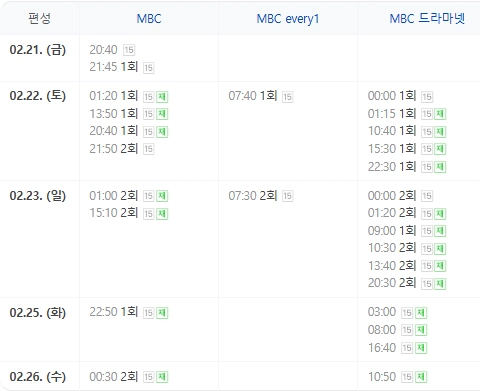Click the rerun 재 icon beside 20:30 2회
Viewport: 480px width, 391px height.
(x=440, y=284)
